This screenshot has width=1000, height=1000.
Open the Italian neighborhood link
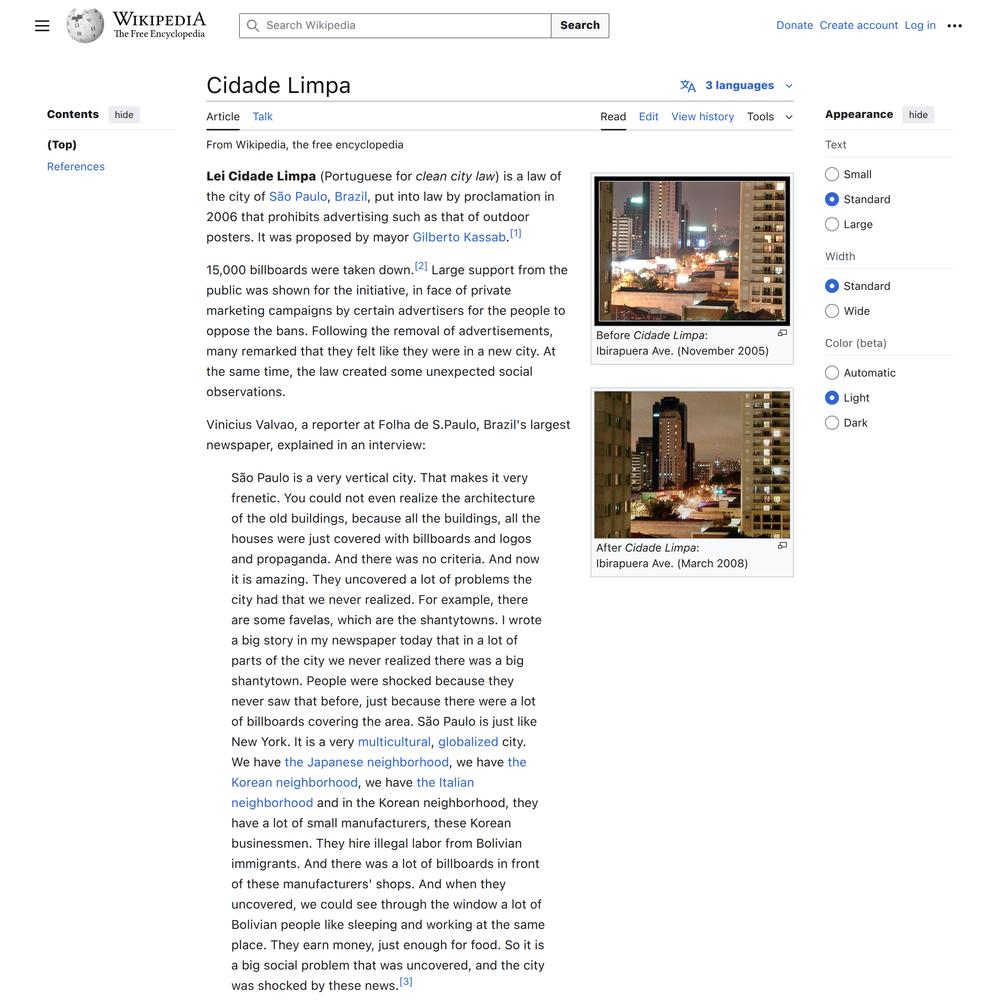pos(445,783)
